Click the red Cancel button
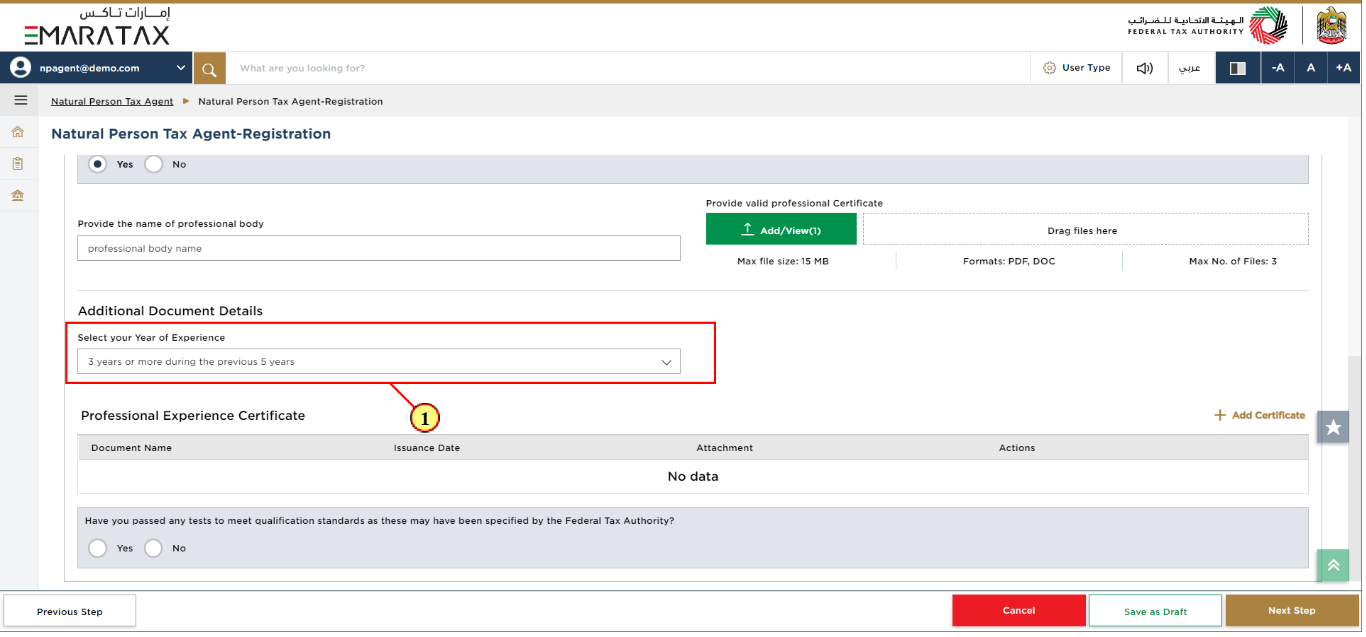Screen dimensions: 1366x637 [x=1019, y=611]
